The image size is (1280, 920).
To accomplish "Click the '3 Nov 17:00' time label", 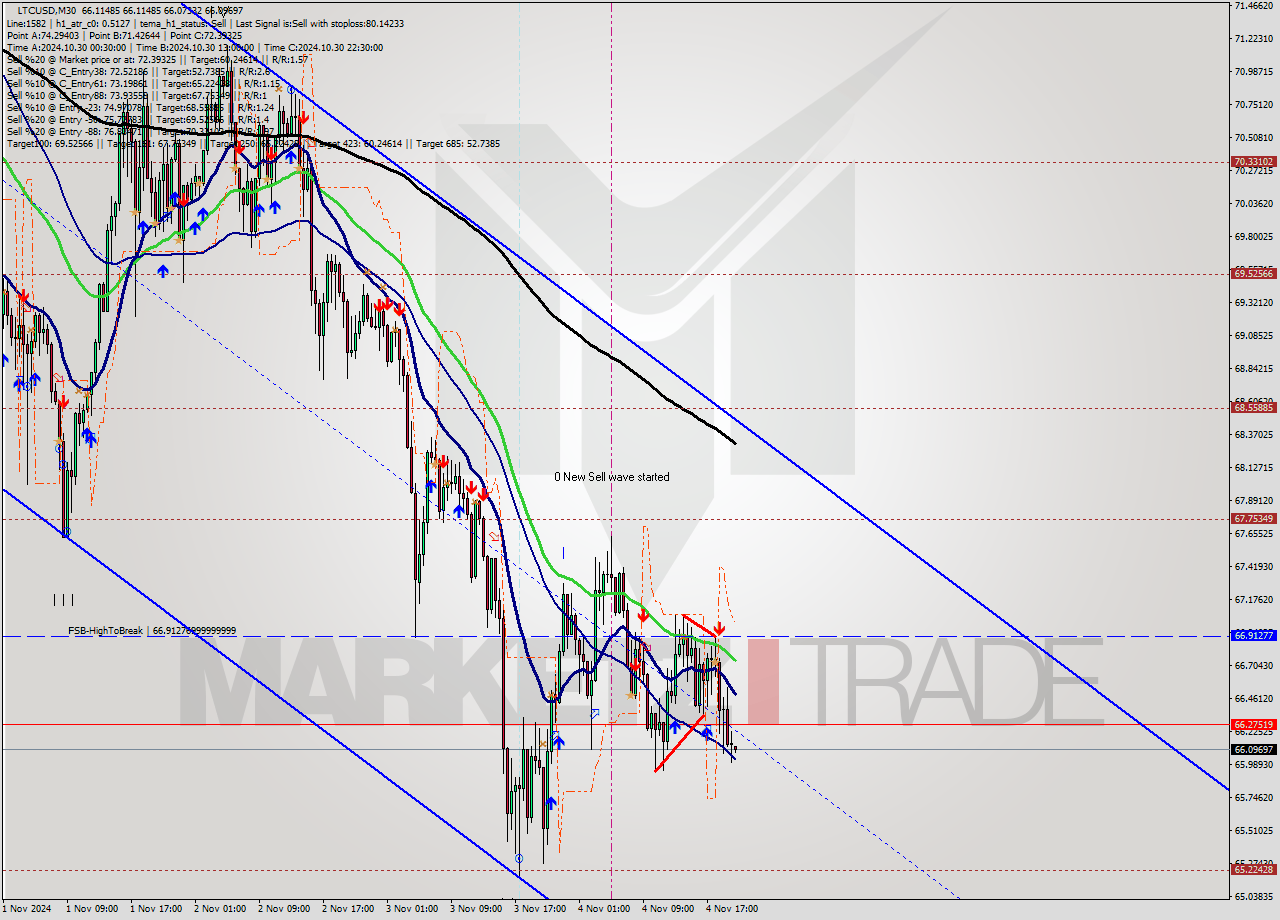I will point(540,909).
